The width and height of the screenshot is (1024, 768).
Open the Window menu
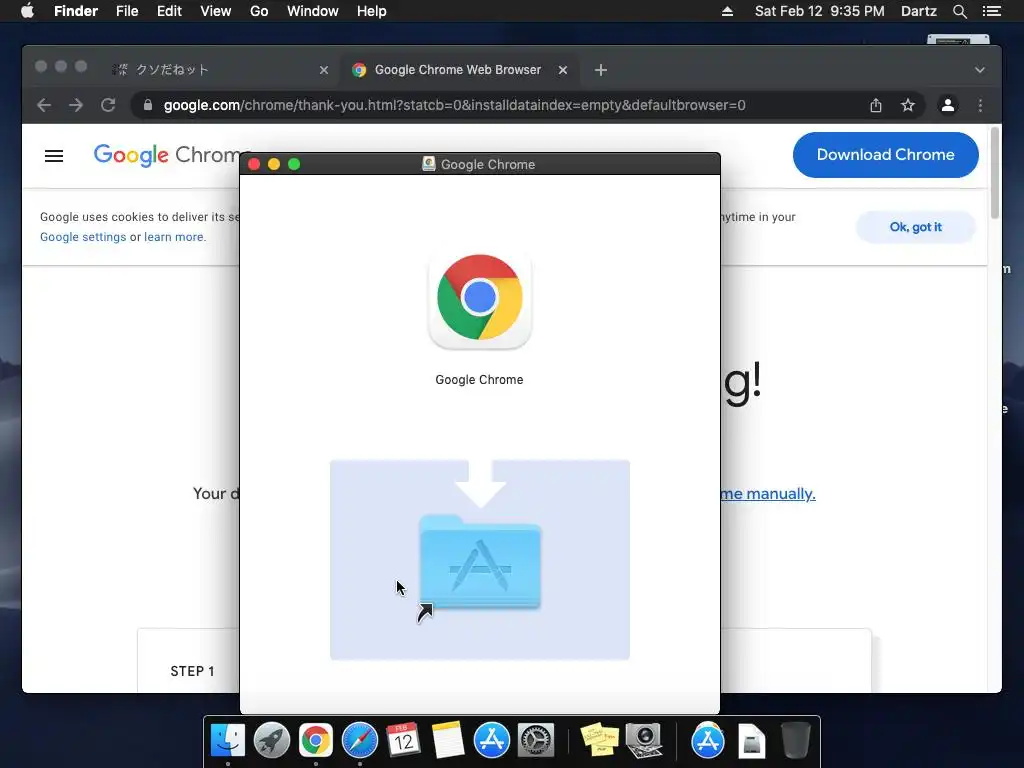(313, 11)
